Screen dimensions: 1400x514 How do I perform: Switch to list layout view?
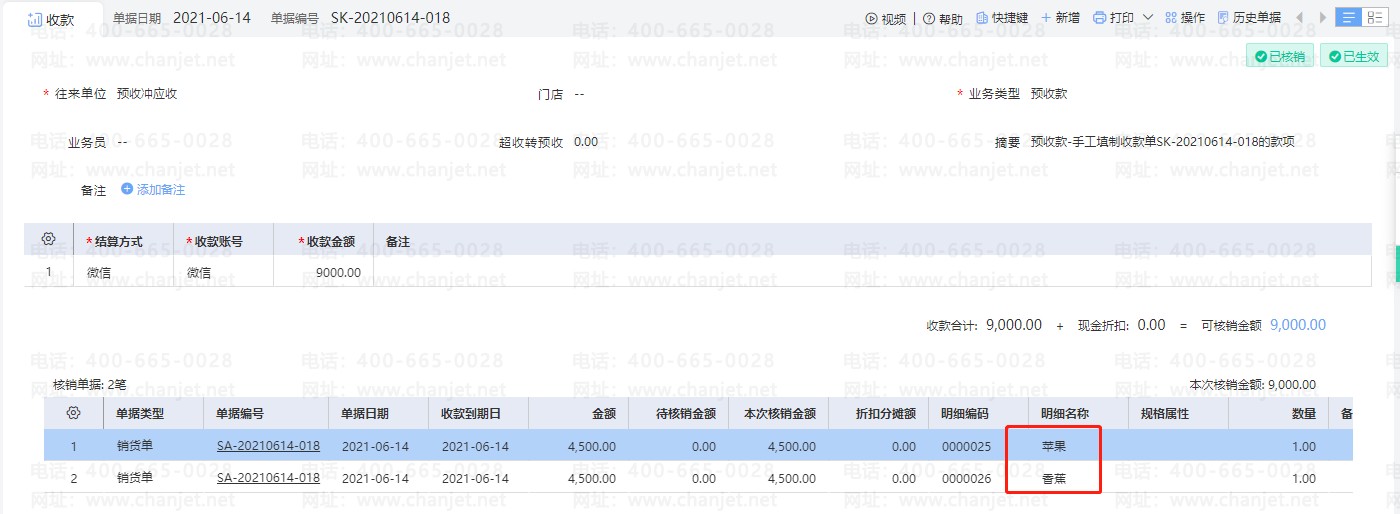[x=1350, y=18]
